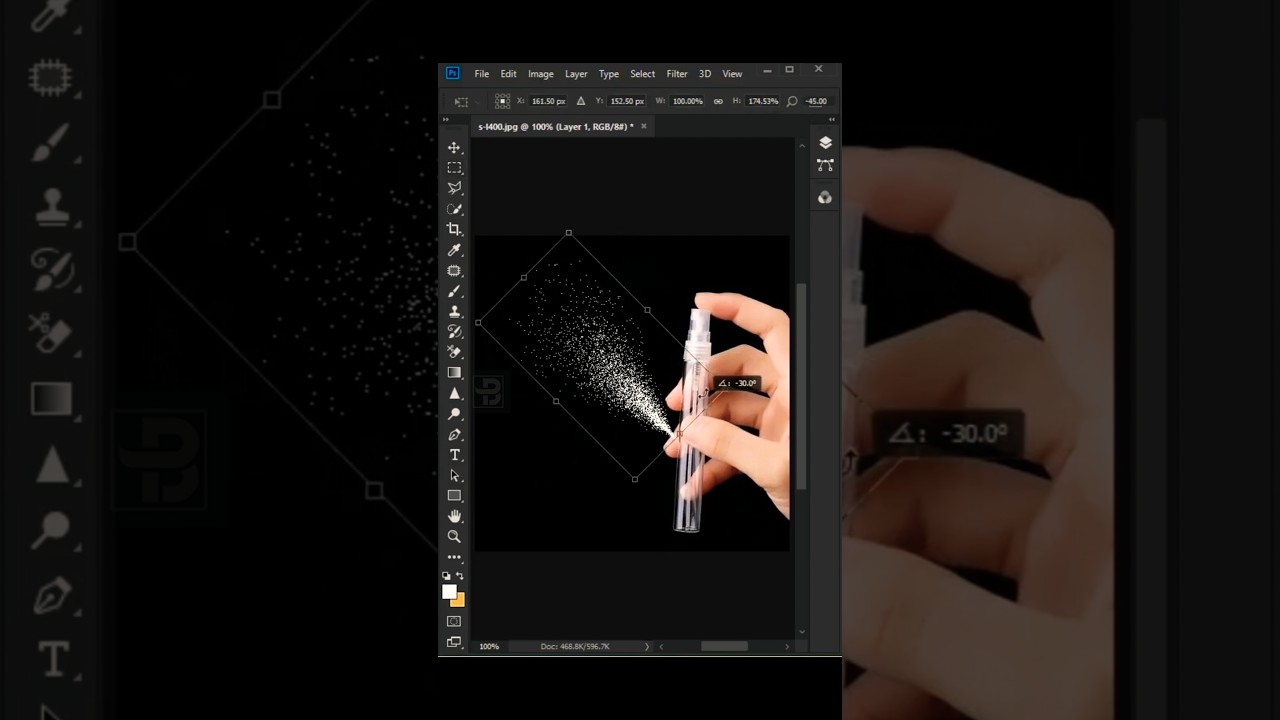Select the Path Selection arrow tool
The height and width of the screenshot is (720, 1280).
454,475
